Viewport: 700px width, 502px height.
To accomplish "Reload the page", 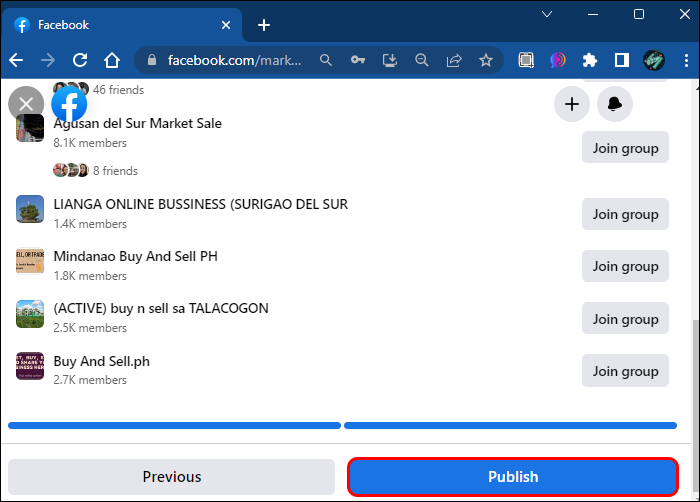I will point(80,60).
